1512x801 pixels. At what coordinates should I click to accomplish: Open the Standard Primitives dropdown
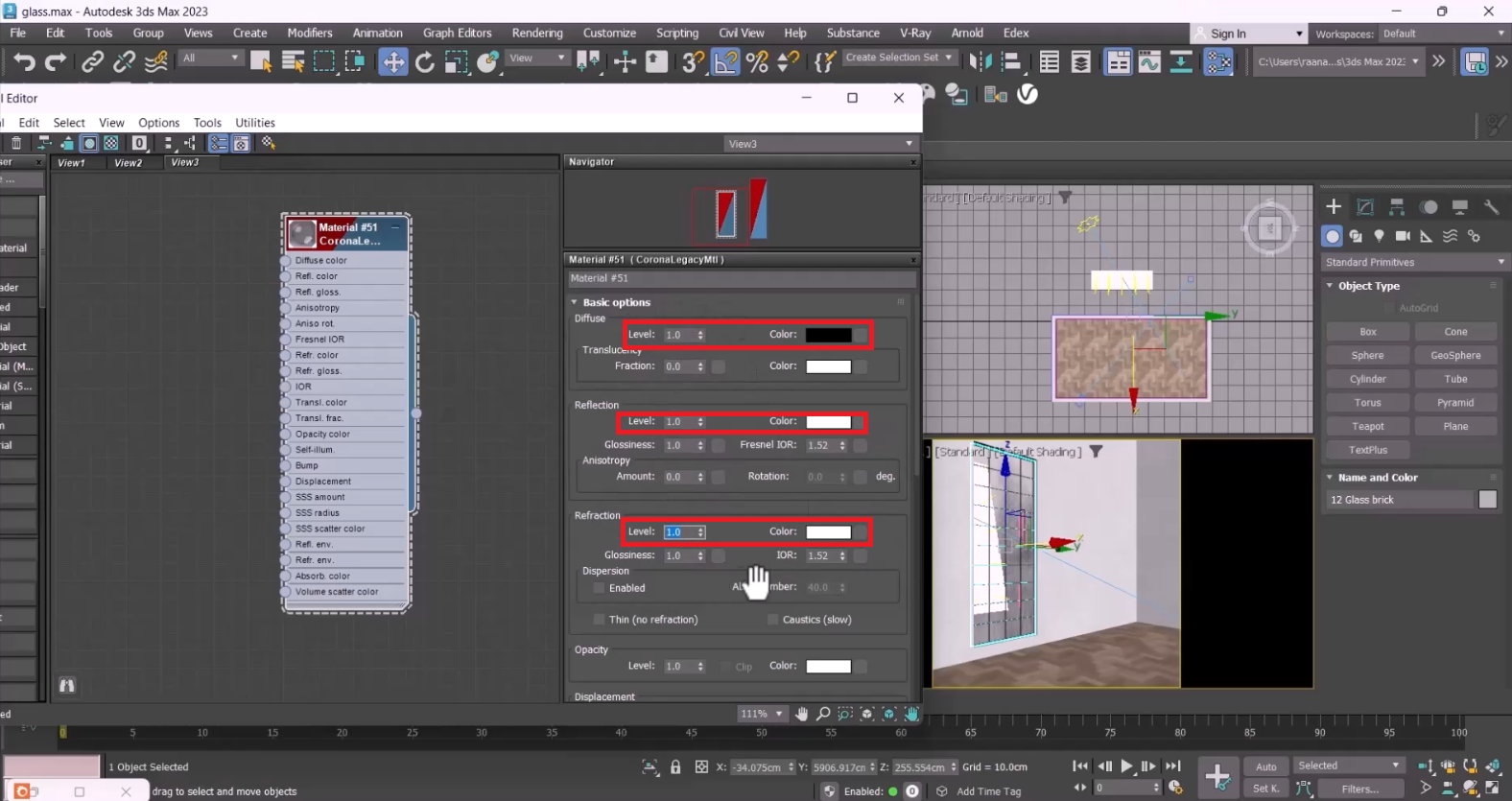pos(1413,262)
